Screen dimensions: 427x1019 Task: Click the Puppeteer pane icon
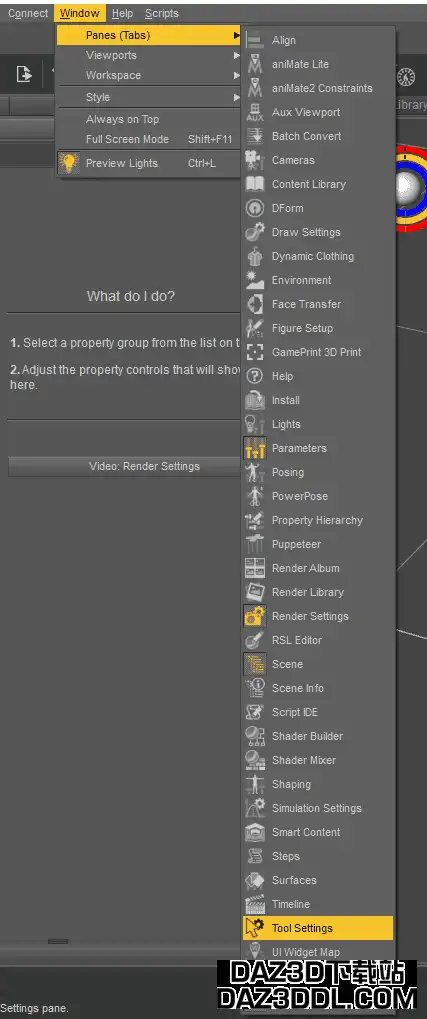pyautogui.click(x=254, y=544)
